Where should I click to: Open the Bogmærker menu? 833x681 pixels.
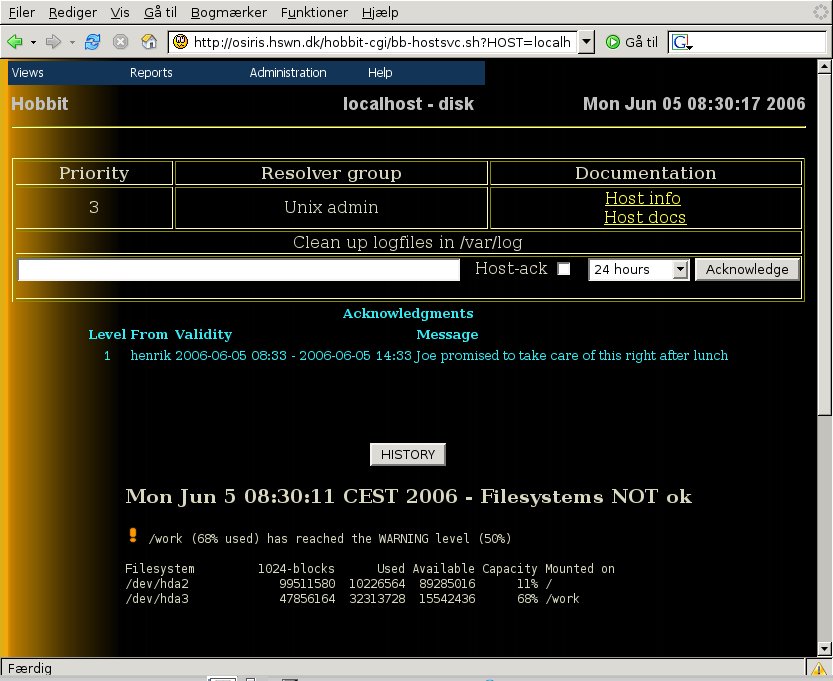(229, 12)
